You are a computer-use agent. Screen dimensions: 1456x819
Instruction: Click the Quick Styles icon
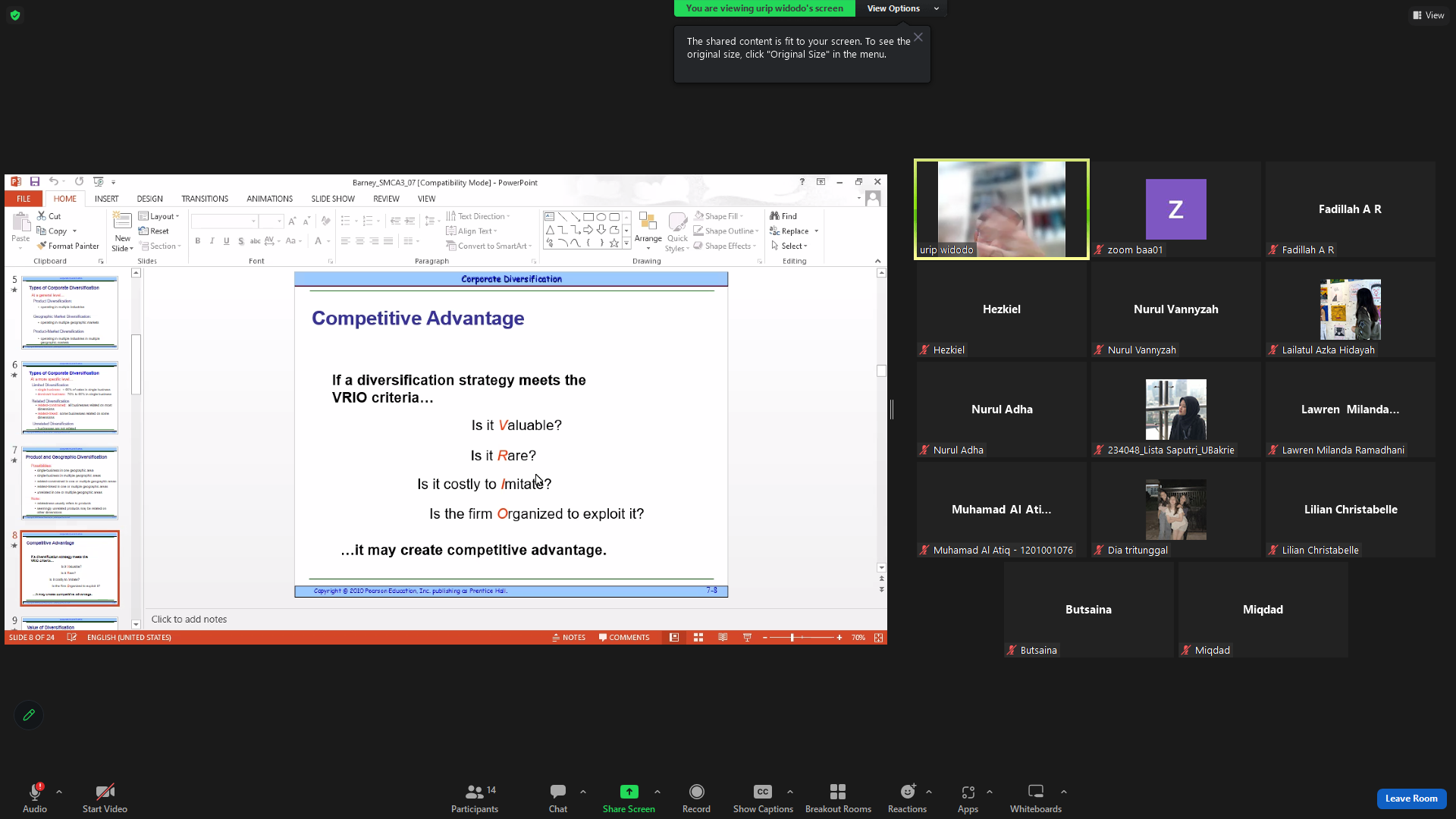(x=677, y=221)
